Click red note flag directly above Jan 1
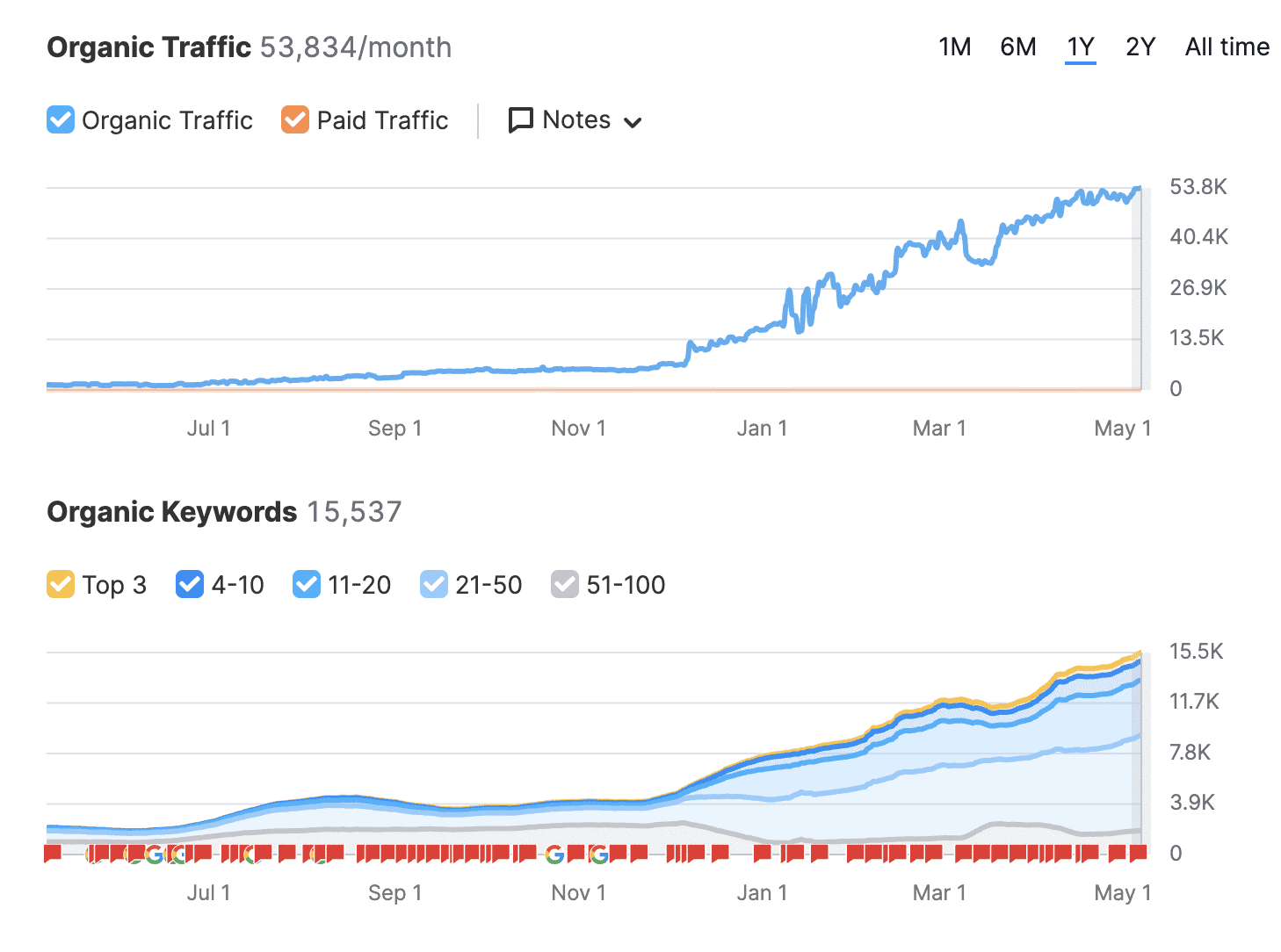The height and width of the screenshot is (952, 1281). (x=762, y=853)
